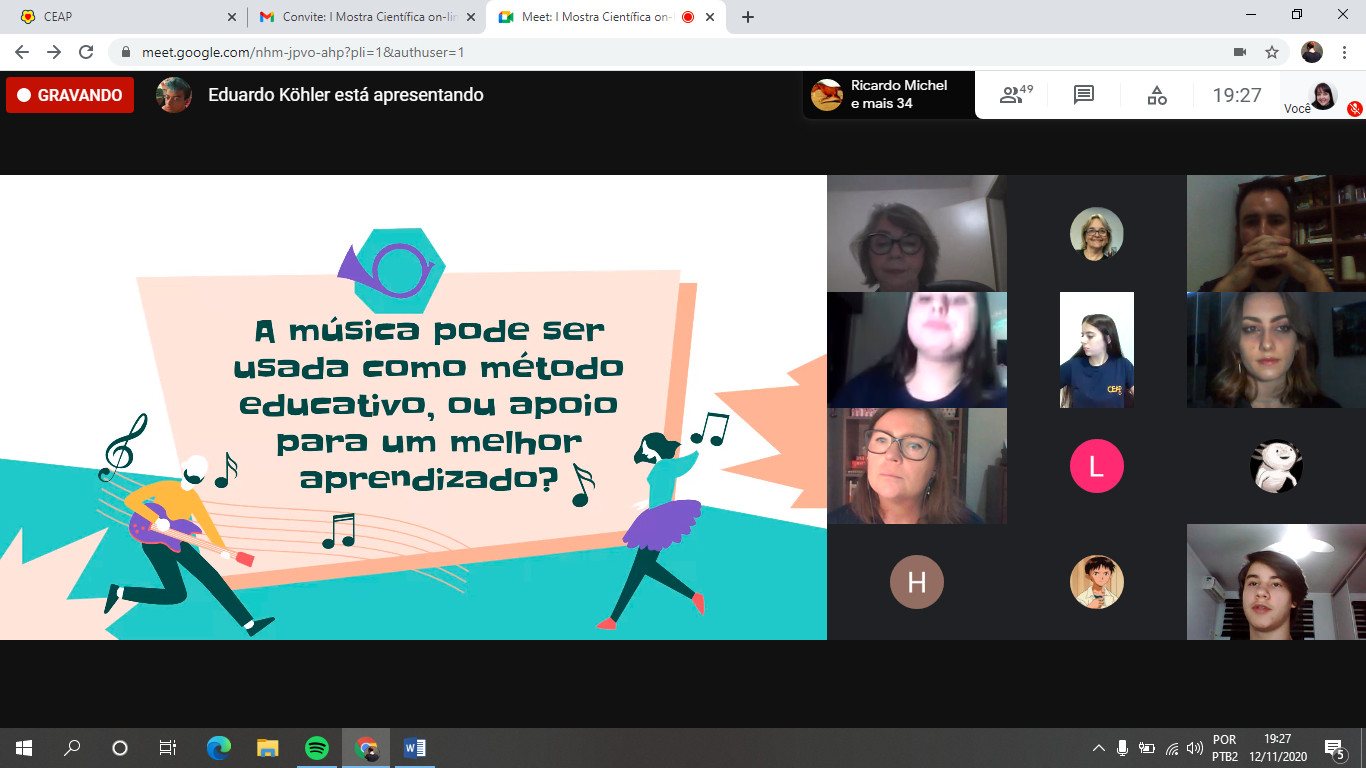
Task: Reload the Google Meet page
Action: click(x=86, y=52)
